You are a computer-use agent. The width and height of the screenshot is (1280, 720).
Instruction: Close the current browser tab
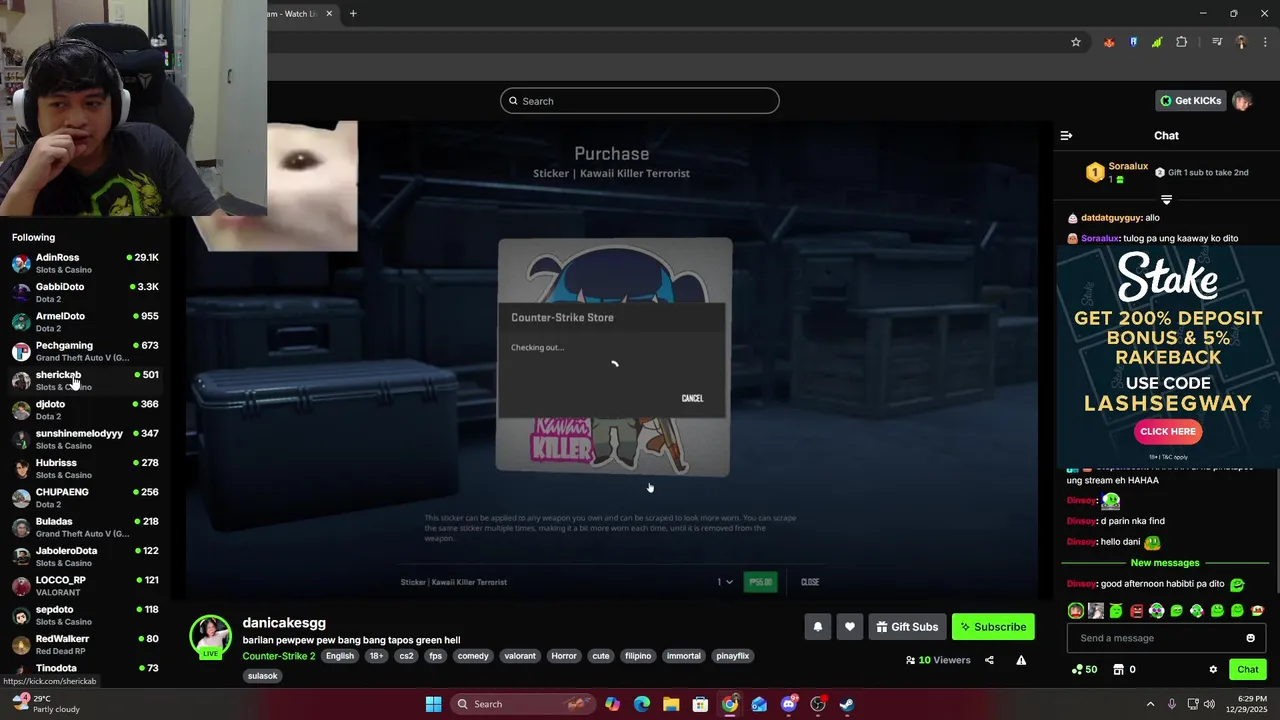pos(329,14)
